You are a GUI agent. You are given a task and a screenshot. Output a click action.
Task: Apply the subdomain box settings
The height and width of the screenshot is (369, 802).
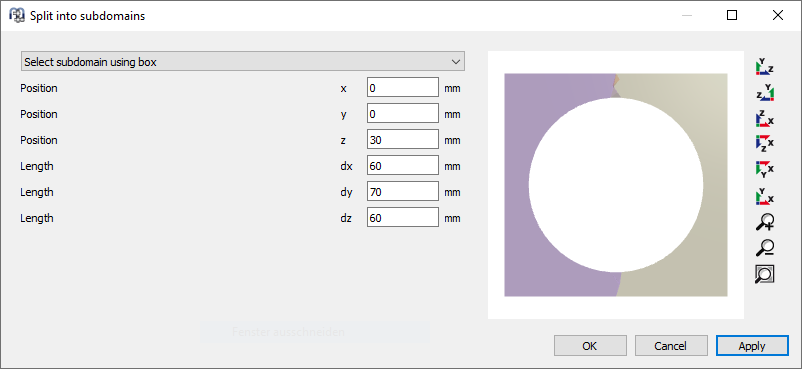[752, 346]
